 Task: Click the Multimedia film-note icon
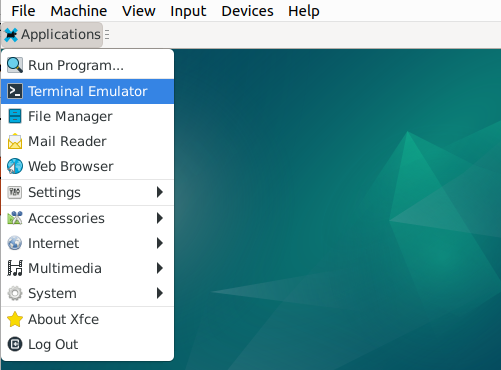(15, 268)
